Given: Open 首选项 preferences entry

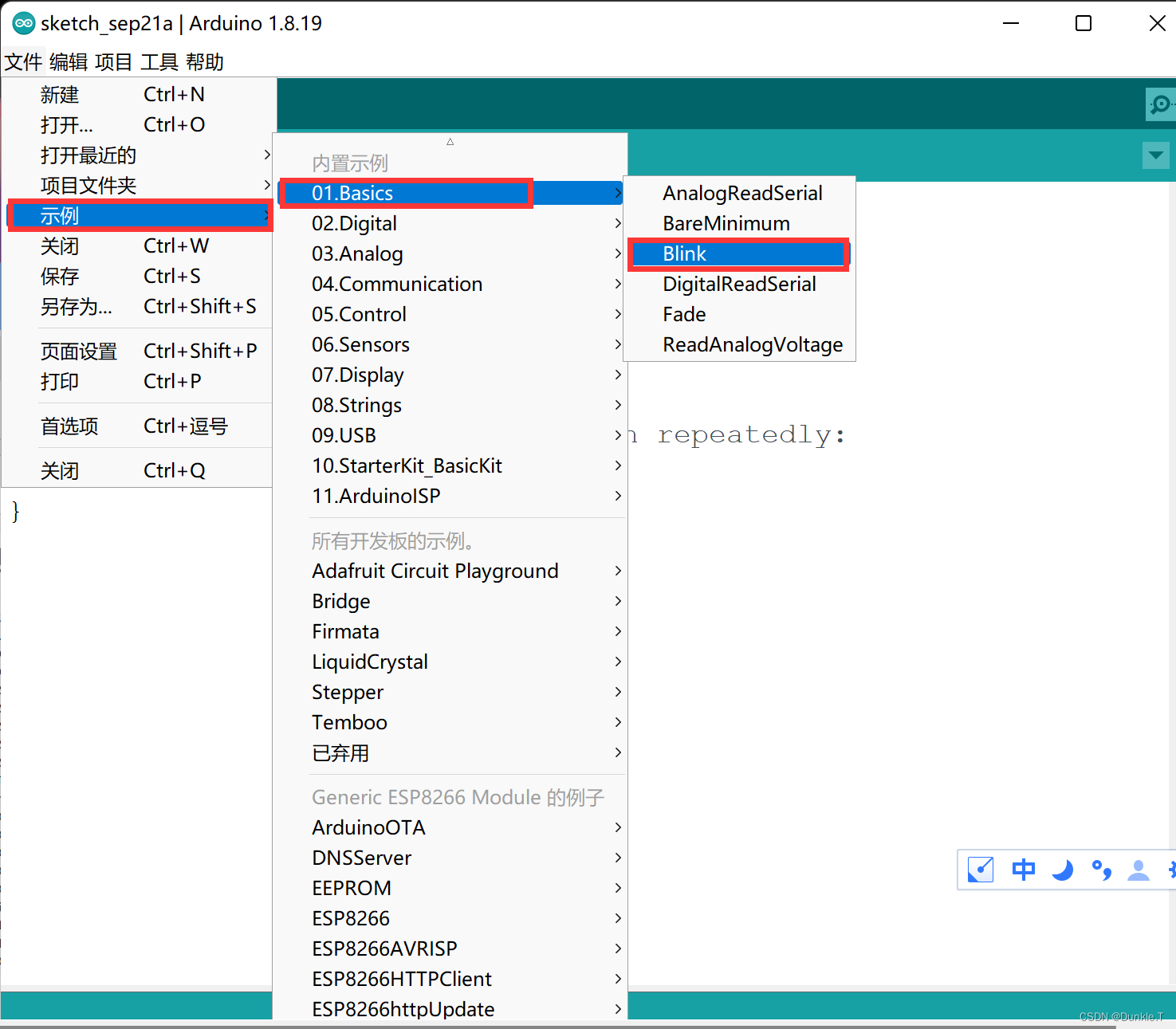Looking at the screenshot, I should tap(139, 426).
